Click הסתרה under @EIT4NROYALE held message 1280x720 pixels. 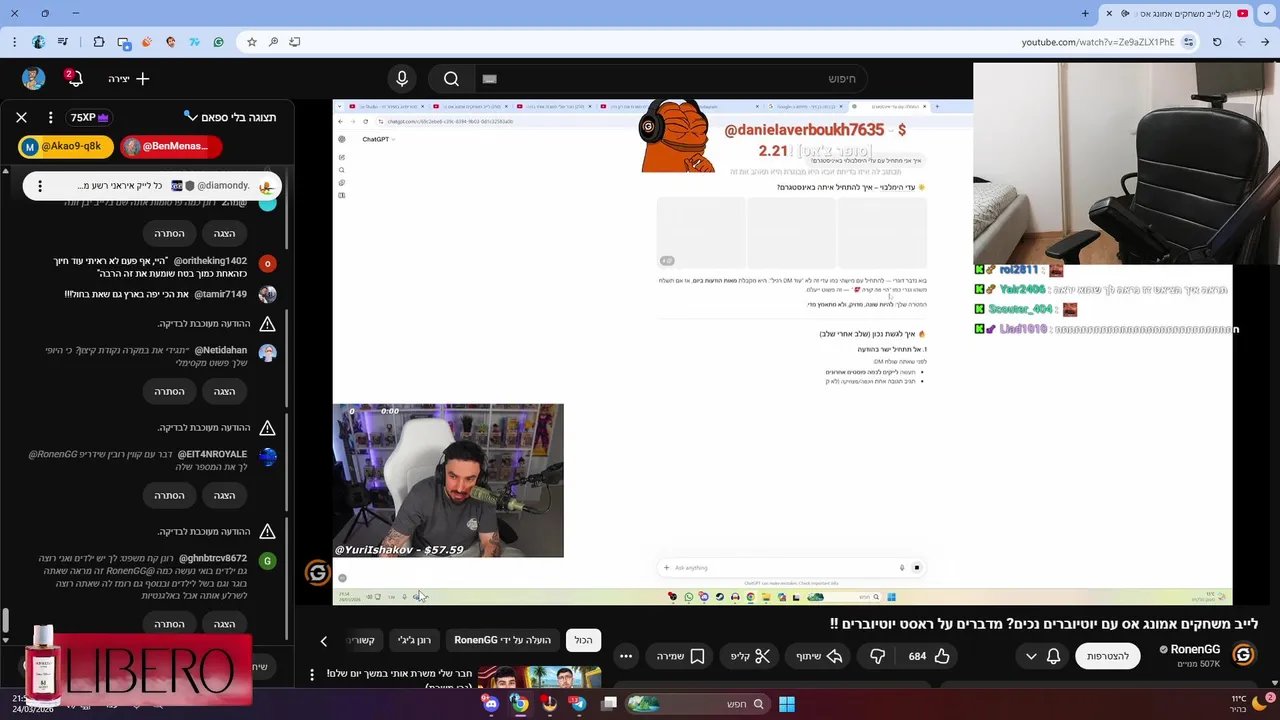(x=169, y=495)
